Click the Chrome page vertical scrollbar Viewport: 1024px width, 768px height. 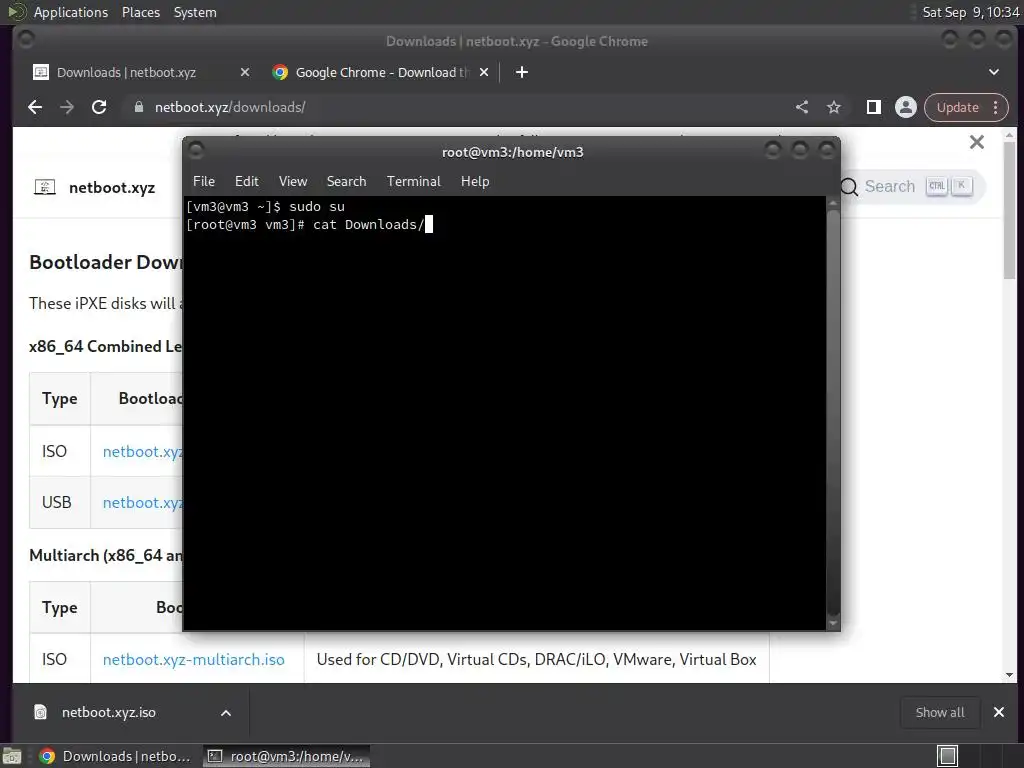pos(1010,209)
